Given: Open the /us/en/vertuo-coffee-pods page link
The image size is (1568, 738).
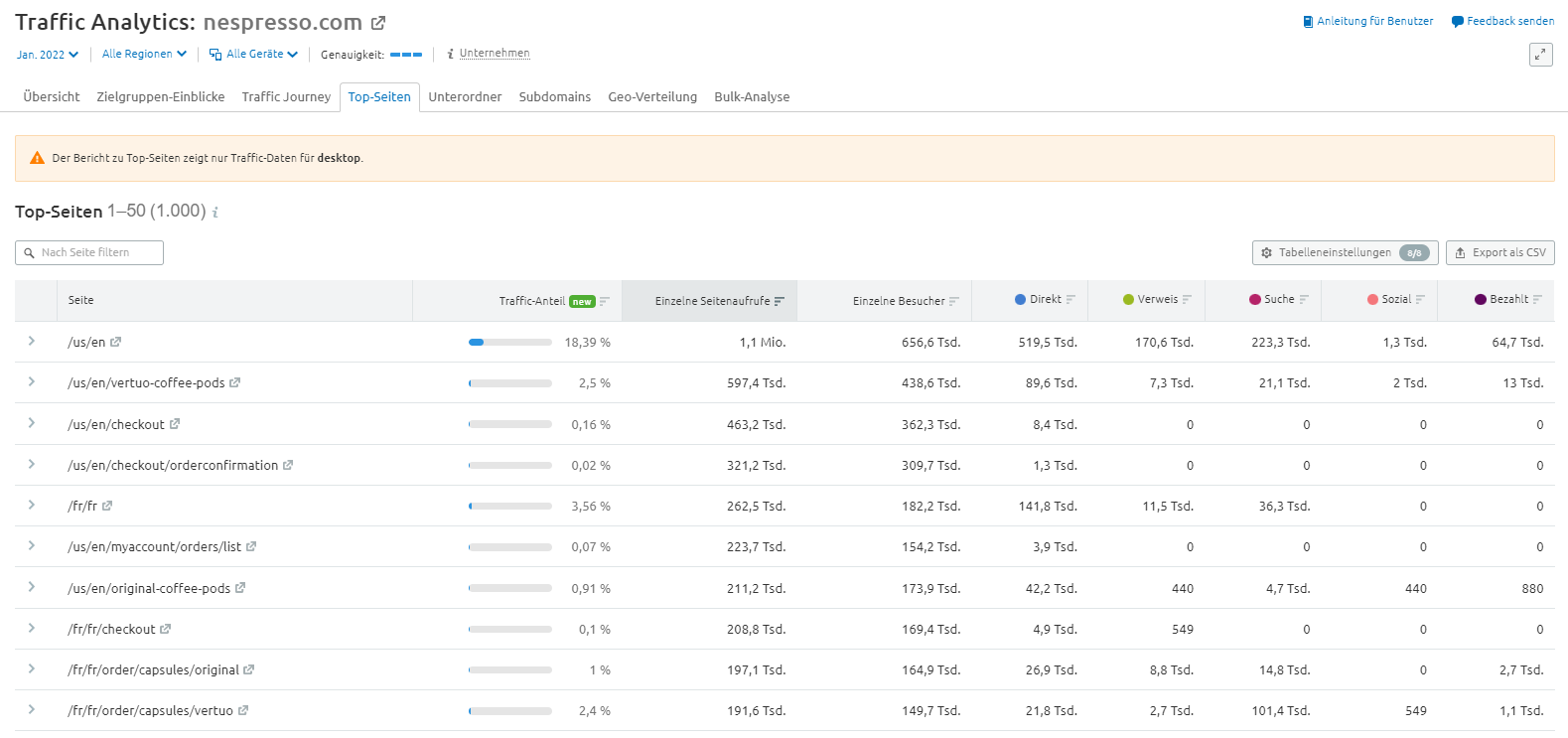Looking at the screenshot, I should click(146, 383).
